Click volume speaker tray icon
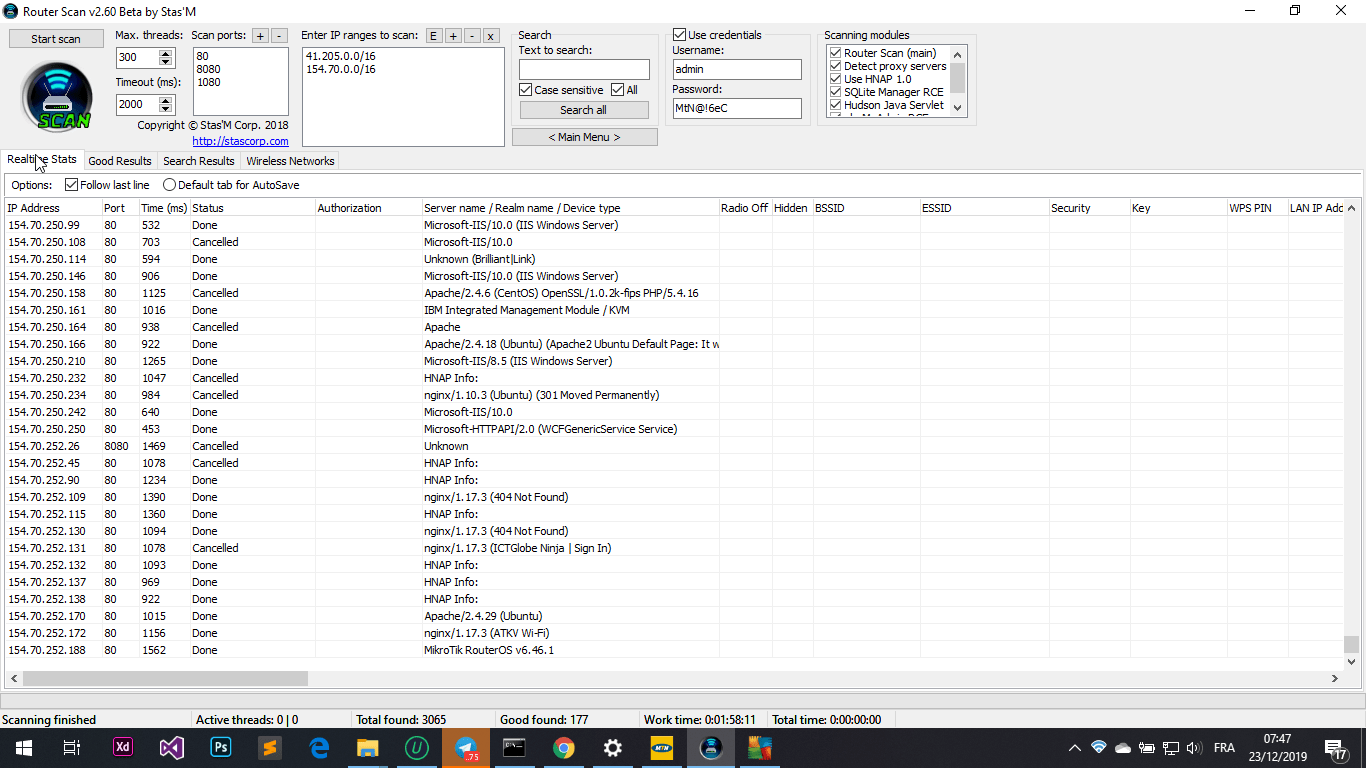The width and height of the screenshot is (1366, 768). pyautogui.click(x=1193, y=748)
